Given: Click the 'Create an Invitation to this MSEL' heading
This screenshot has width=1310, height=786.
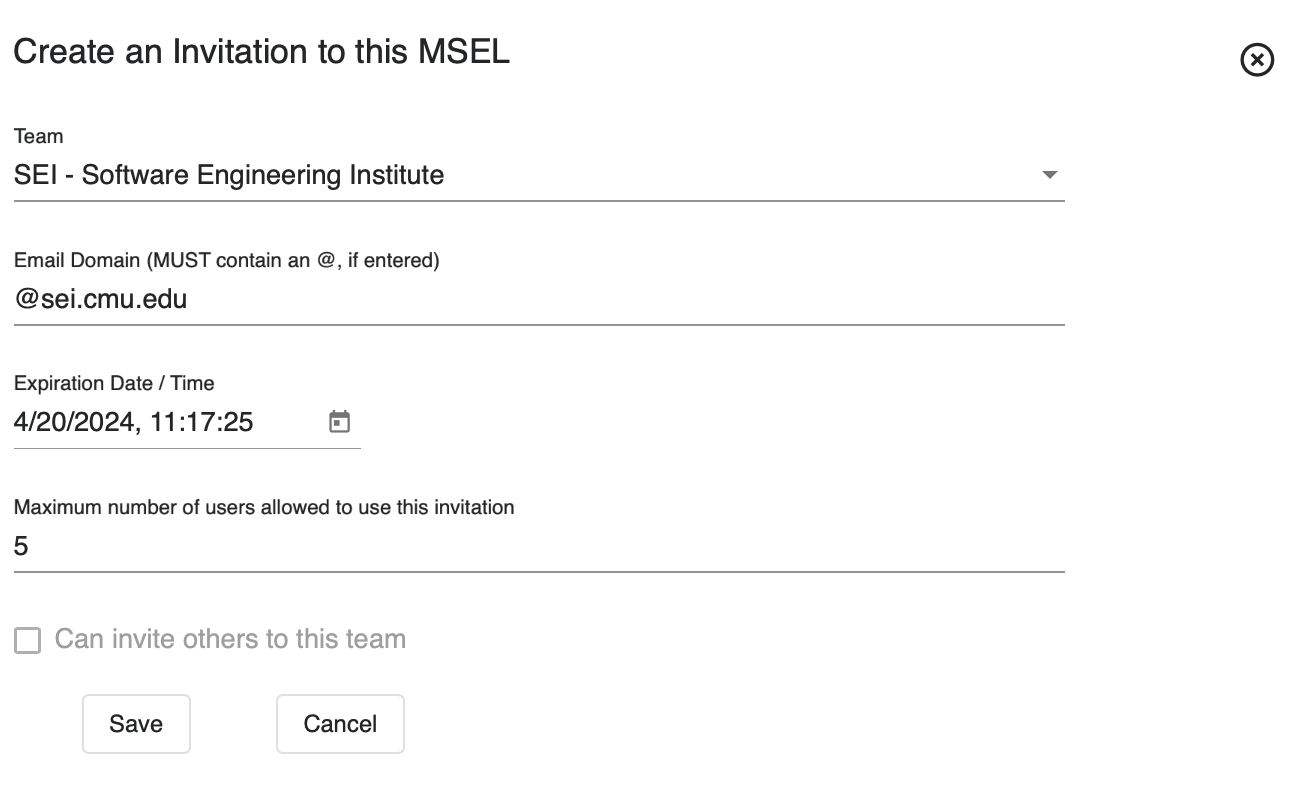Looking at the screenshot, I should pyautogui.click(x=261, y=52).
